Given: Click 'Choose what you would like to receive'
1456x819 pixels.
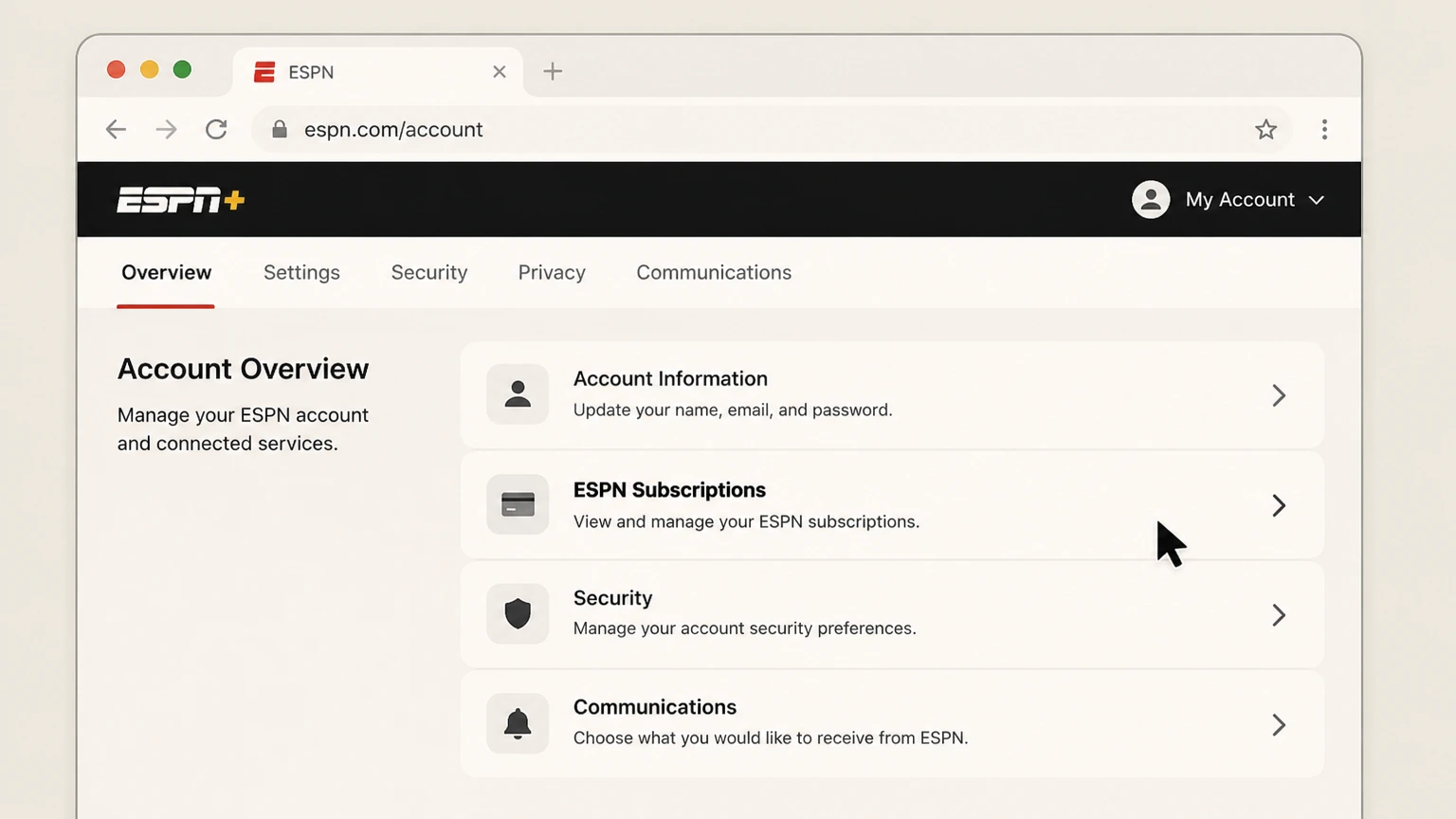Looking at the screenshot, I should (725, 738).
